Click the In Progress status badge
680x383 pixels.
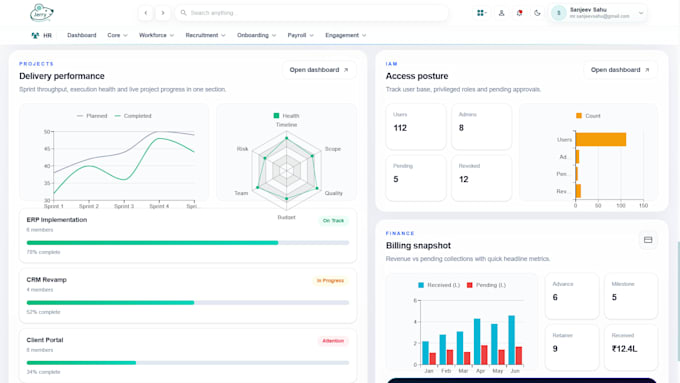click(x=330, y=281)
